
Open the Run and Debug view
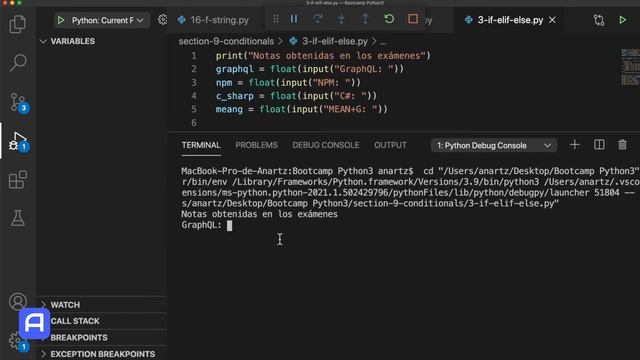coord(18,141)
